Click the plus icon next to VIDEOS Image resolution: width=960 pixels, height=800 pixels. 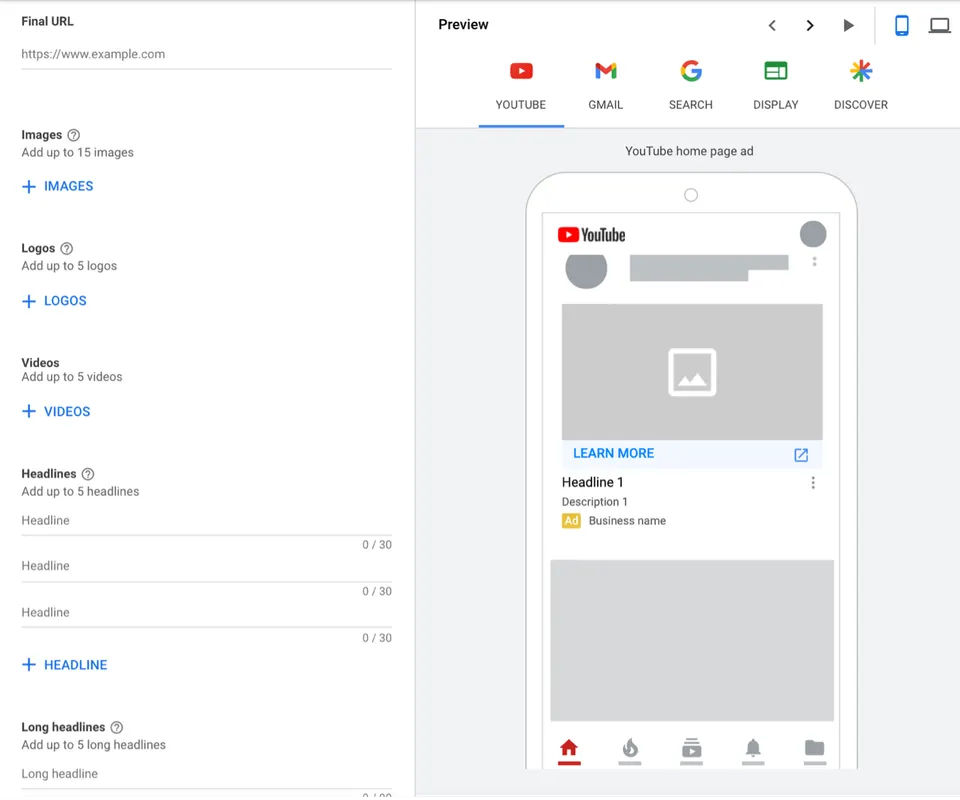pos(29,411)
